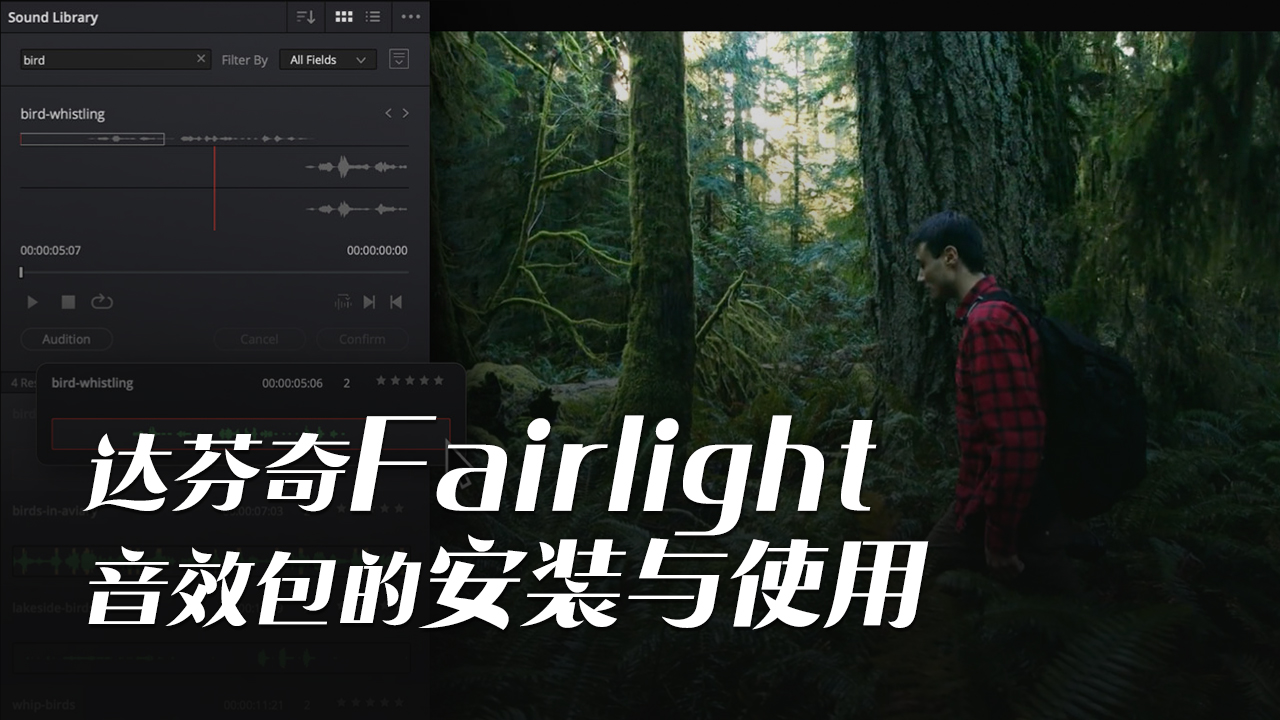Set the in point marker
This screenshot has height=720, width=1280.
pos(369,302)
